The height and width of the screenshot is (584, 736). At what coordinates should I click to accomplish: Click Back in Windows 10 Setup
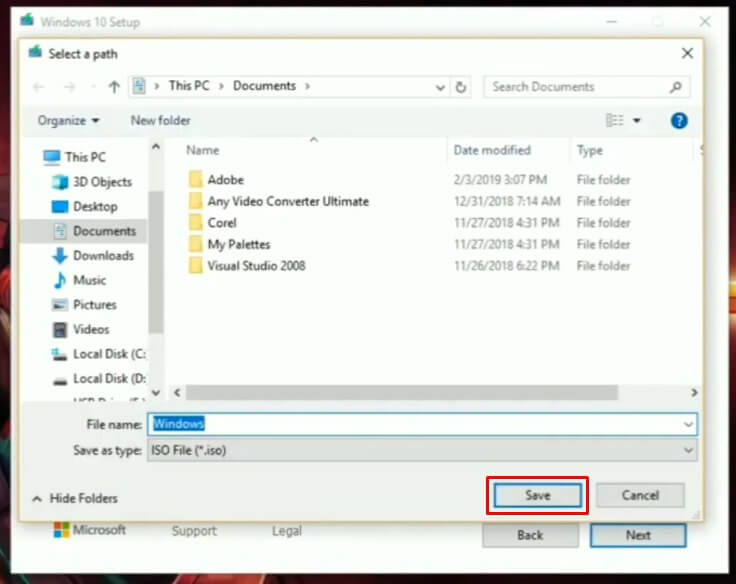[530, 535]
